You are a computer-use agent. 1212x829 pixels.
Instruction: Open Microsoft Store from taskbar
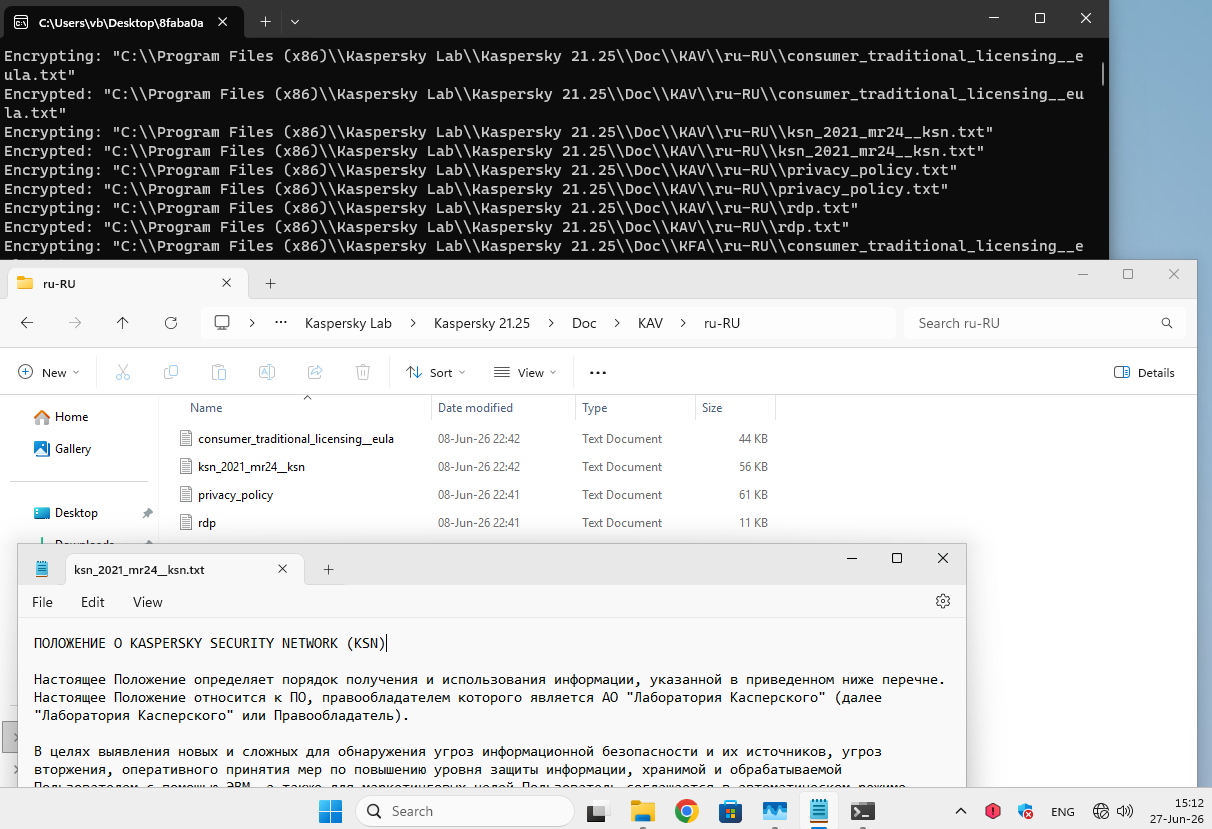click(x=730, y=810)
